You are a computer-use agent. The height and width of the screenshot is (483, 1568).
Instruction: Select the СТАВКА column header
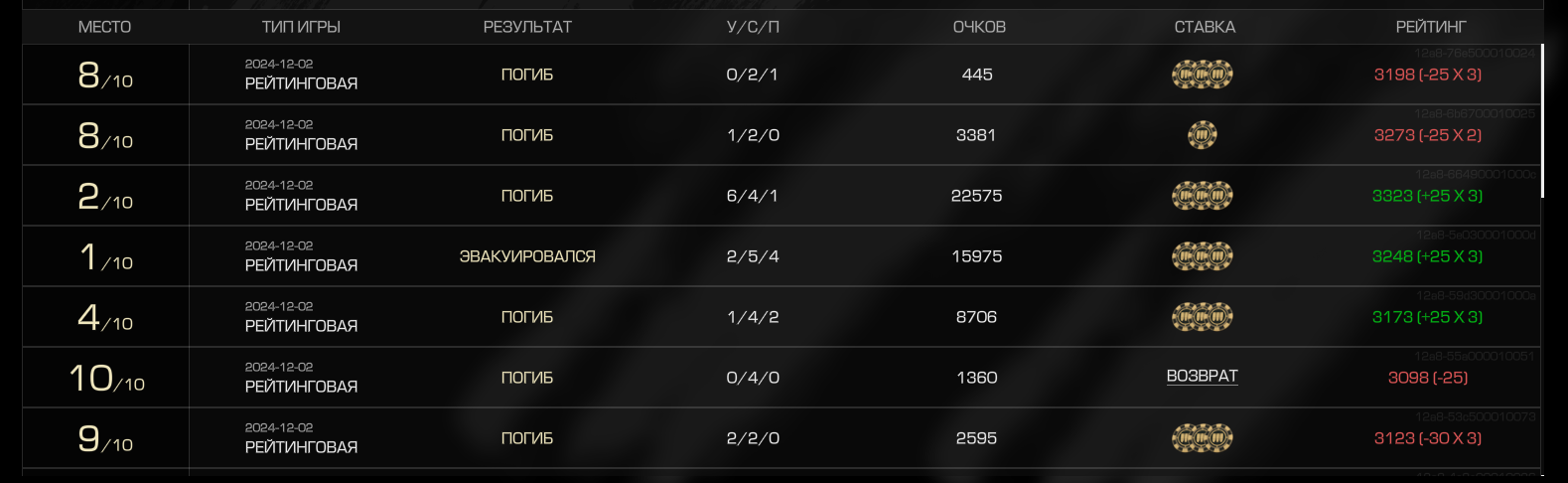tap(1205, 27)
